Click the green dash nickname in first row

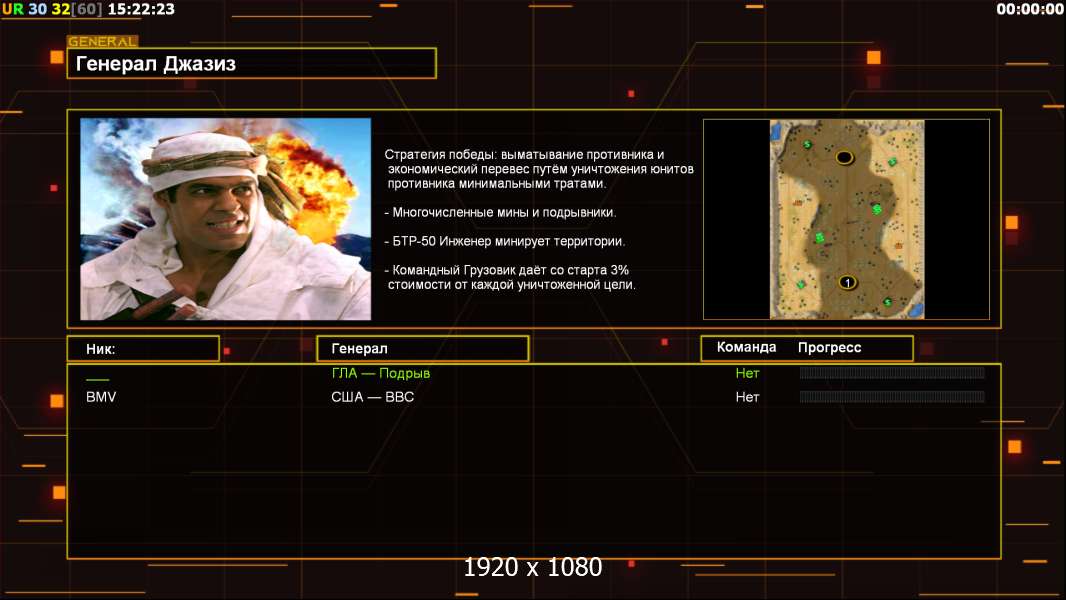click(x=98, y=379)
